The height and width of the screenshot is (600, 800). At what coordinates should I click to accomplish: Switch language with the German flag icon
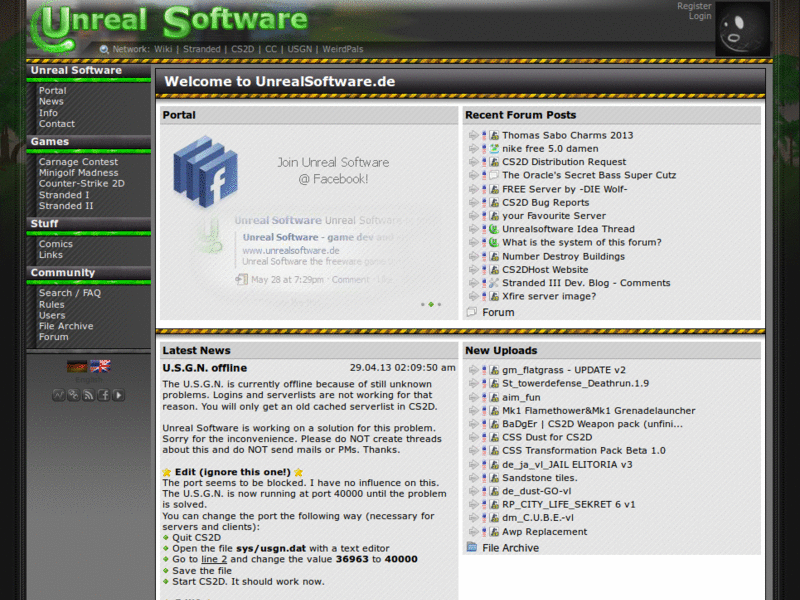coord(77,366)
